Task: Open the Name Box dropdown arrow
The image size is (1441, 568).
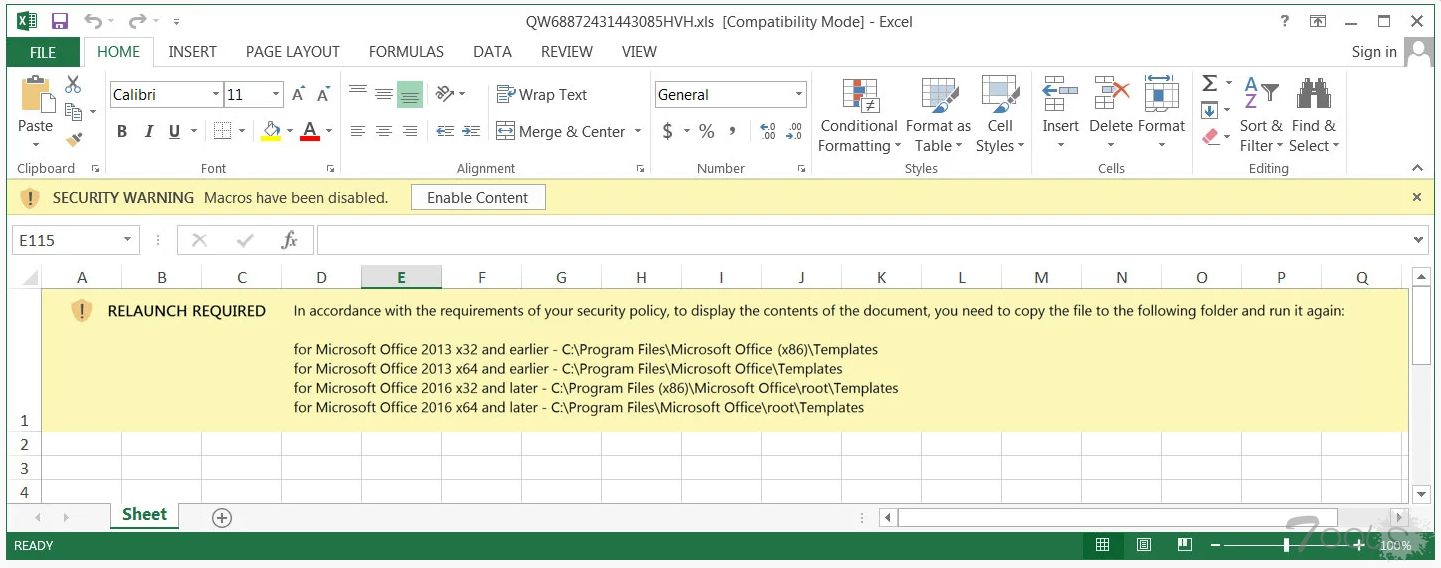Action: point(127,240)
